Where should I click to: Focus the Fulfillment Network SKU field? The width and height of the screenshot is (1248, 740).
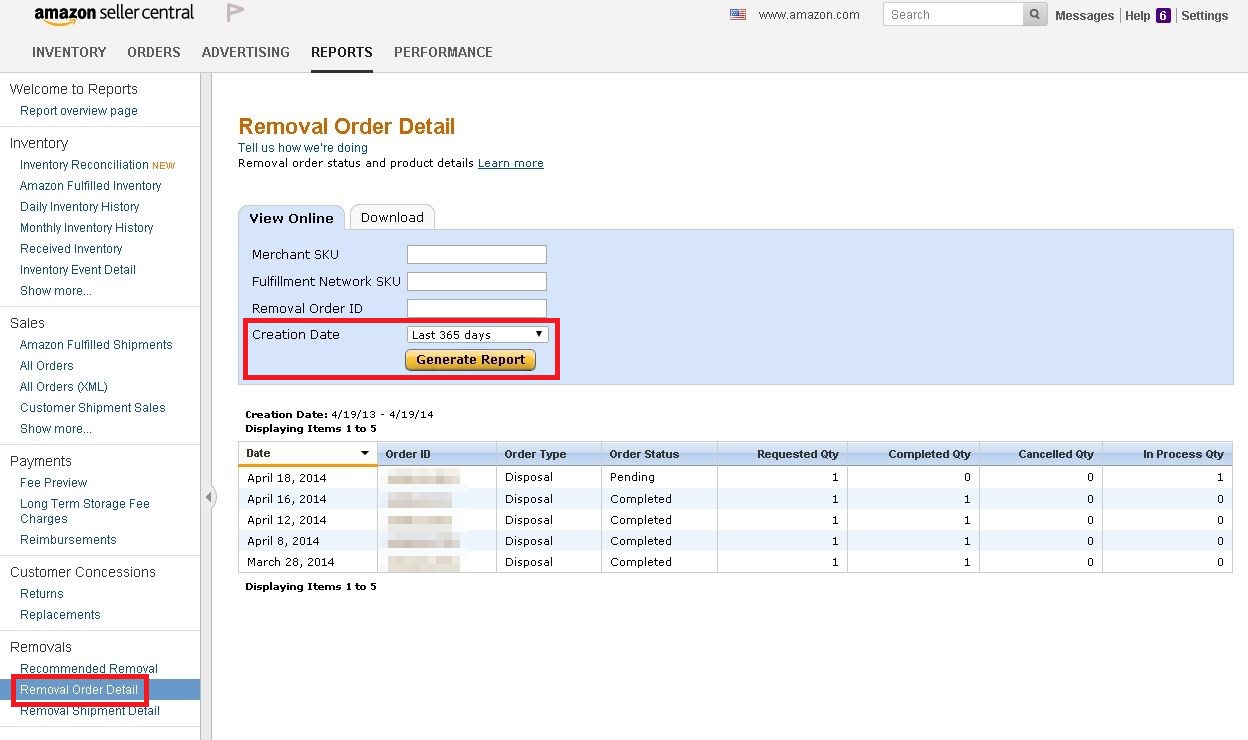point(477,281)
